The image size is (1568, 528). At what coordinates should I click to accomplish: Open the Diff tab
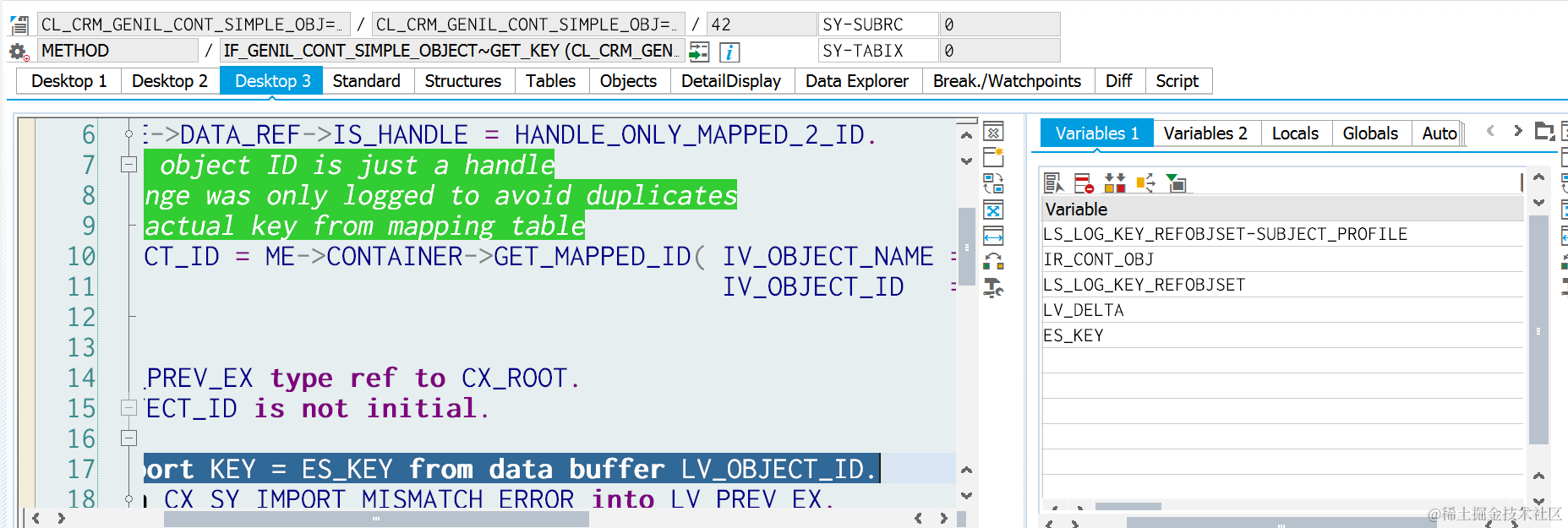pos(1118,81)
